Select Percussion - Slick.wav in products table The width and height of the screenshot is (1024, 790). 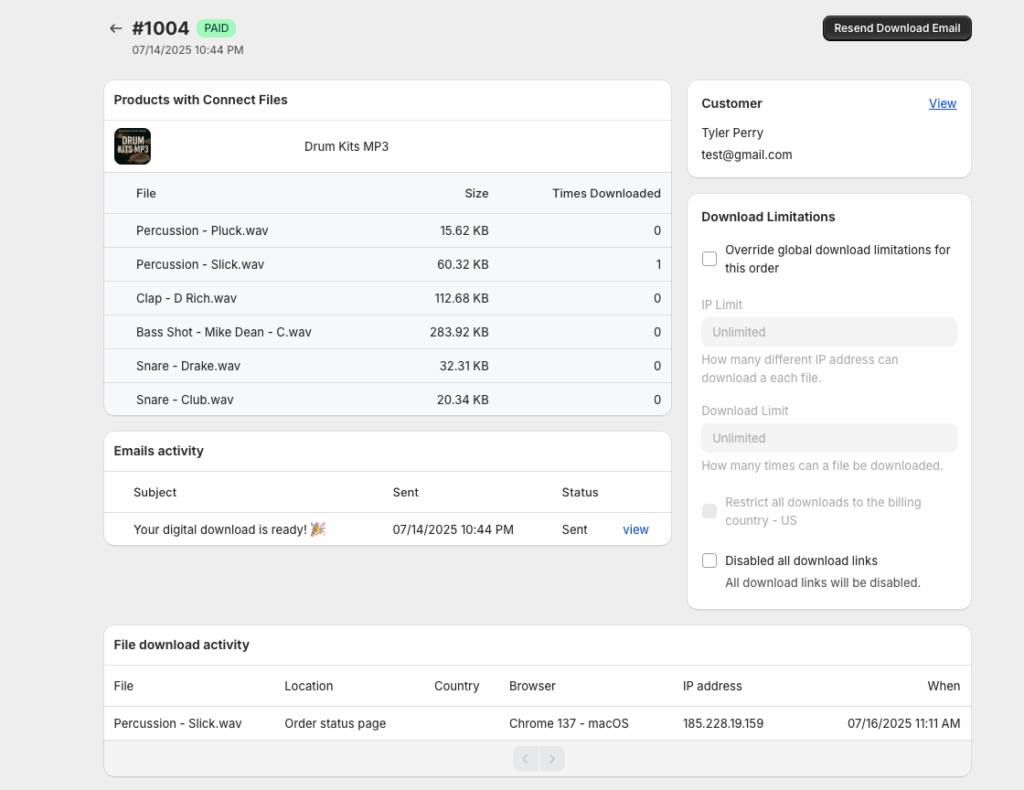tap(387, 264)
